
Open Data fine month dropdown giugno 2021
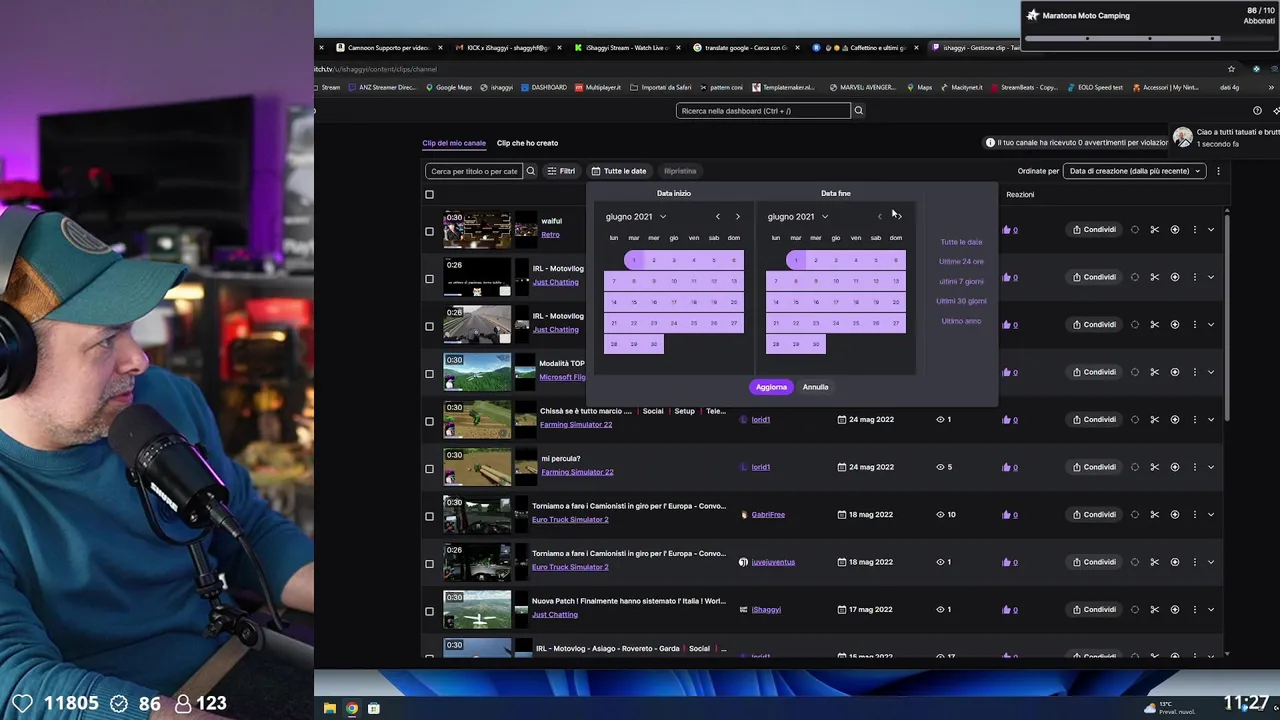(x=797, y=216)
